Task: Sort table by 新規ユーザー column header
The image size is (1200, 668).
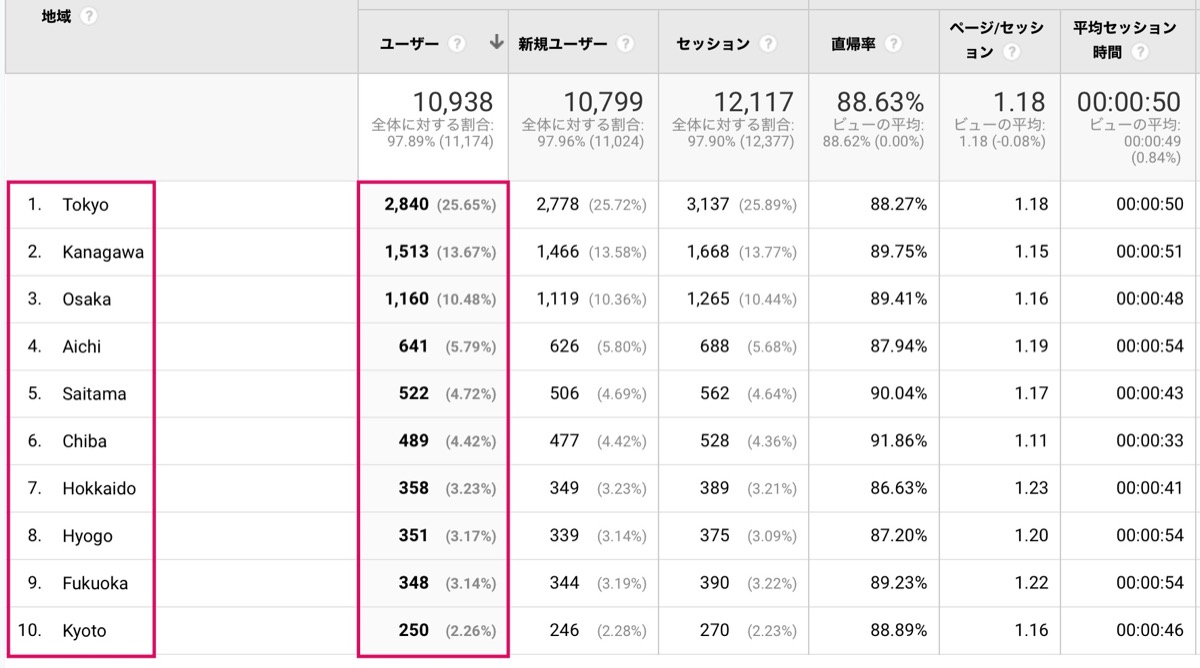Action: click(x=563, y=44)
